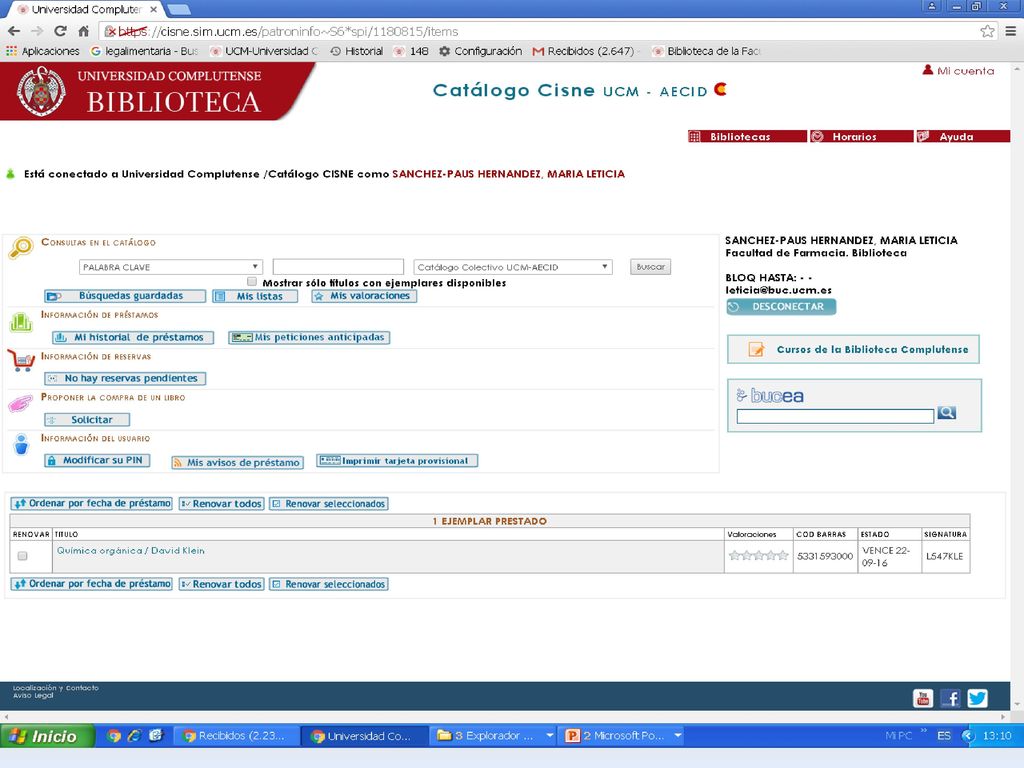Click the Buscar button
The height and width of the screenshot is (768, 1024).
(x=650, y=266)
